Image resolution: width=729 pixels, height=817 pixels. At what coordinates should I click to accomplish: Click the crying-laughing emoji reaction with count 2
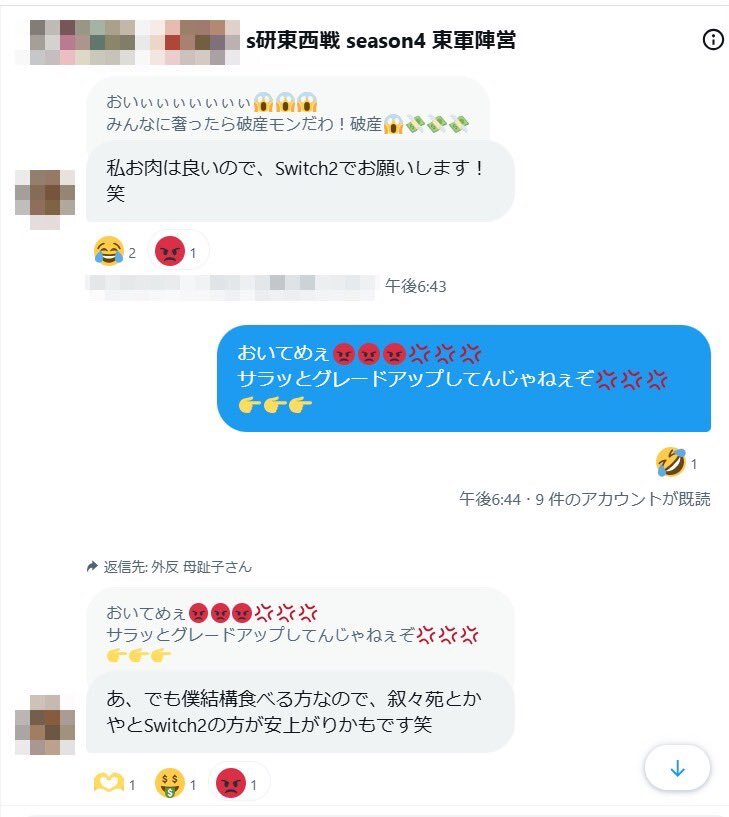pos(115,252)
